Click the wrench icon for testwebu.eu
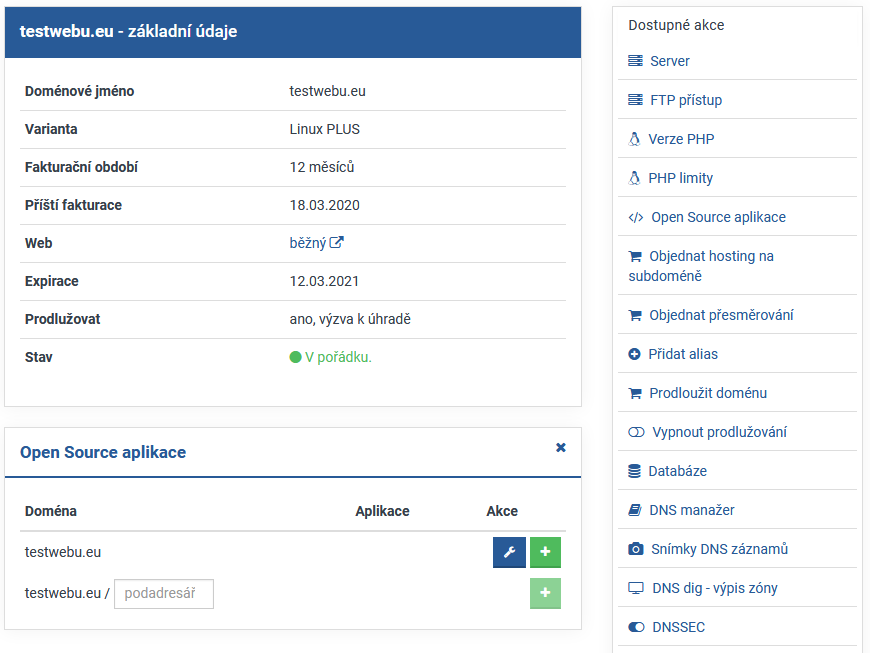 point(509,552)
